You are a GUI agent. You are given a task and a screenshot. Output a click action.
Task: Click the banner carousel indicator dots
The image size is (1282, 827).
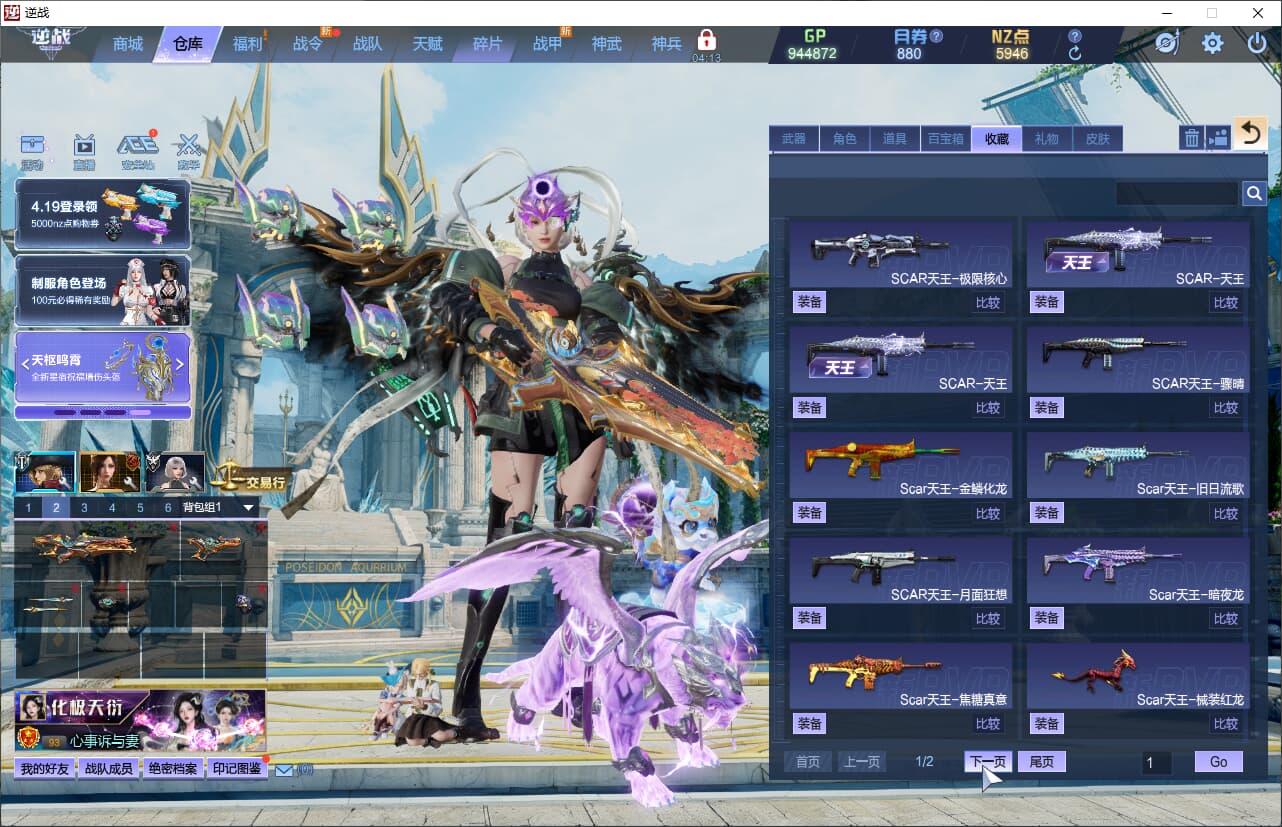(102, 411)
